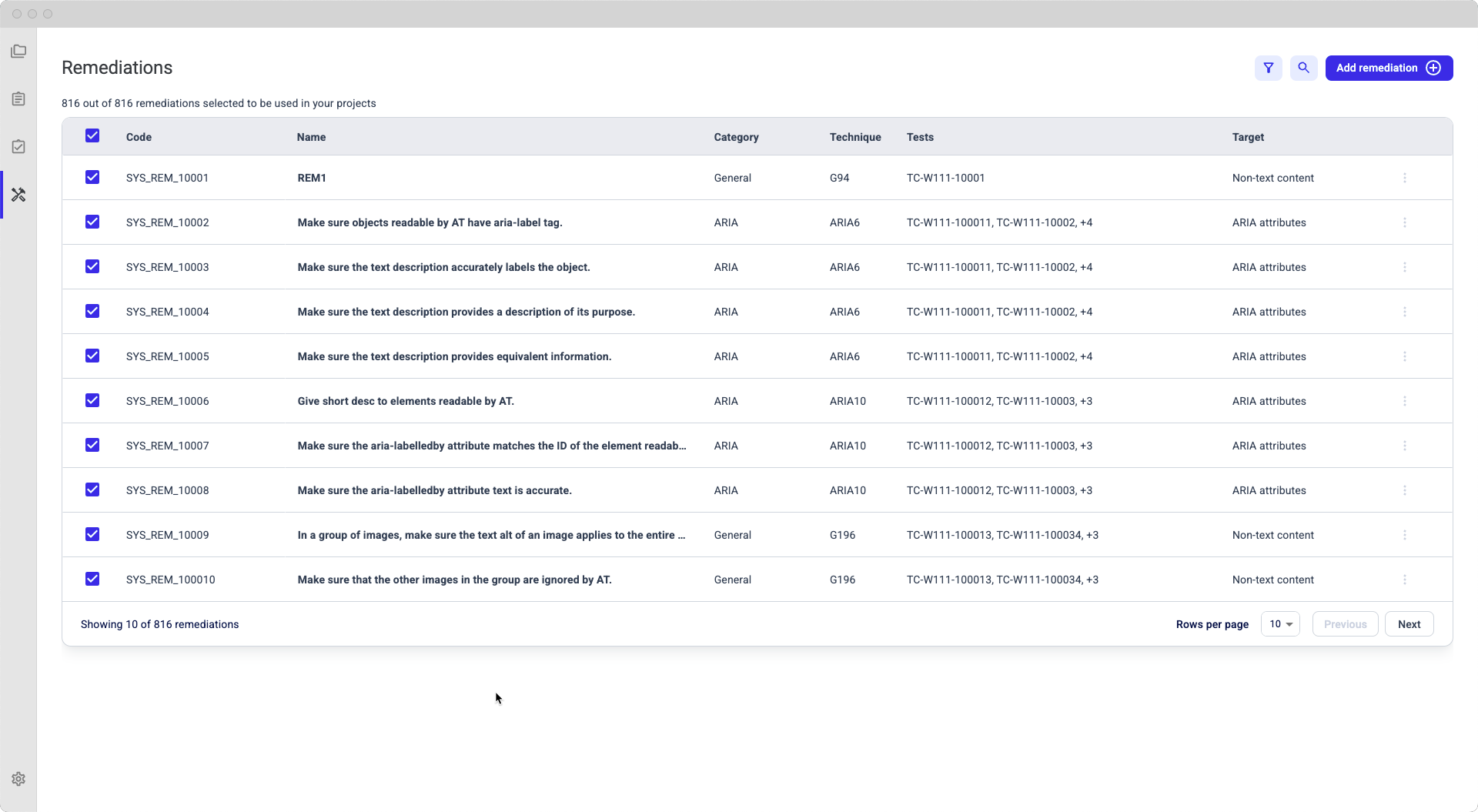
Task: Open row menu for SYS_REM_10009
Action: point(1405,535)
